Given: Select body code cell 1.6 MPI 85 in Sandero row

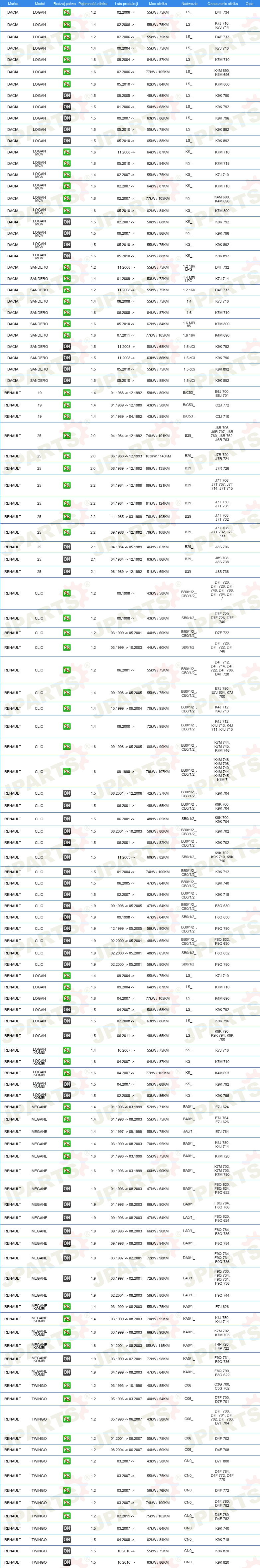Looking at the screenshot, I should tap(189, 324).
